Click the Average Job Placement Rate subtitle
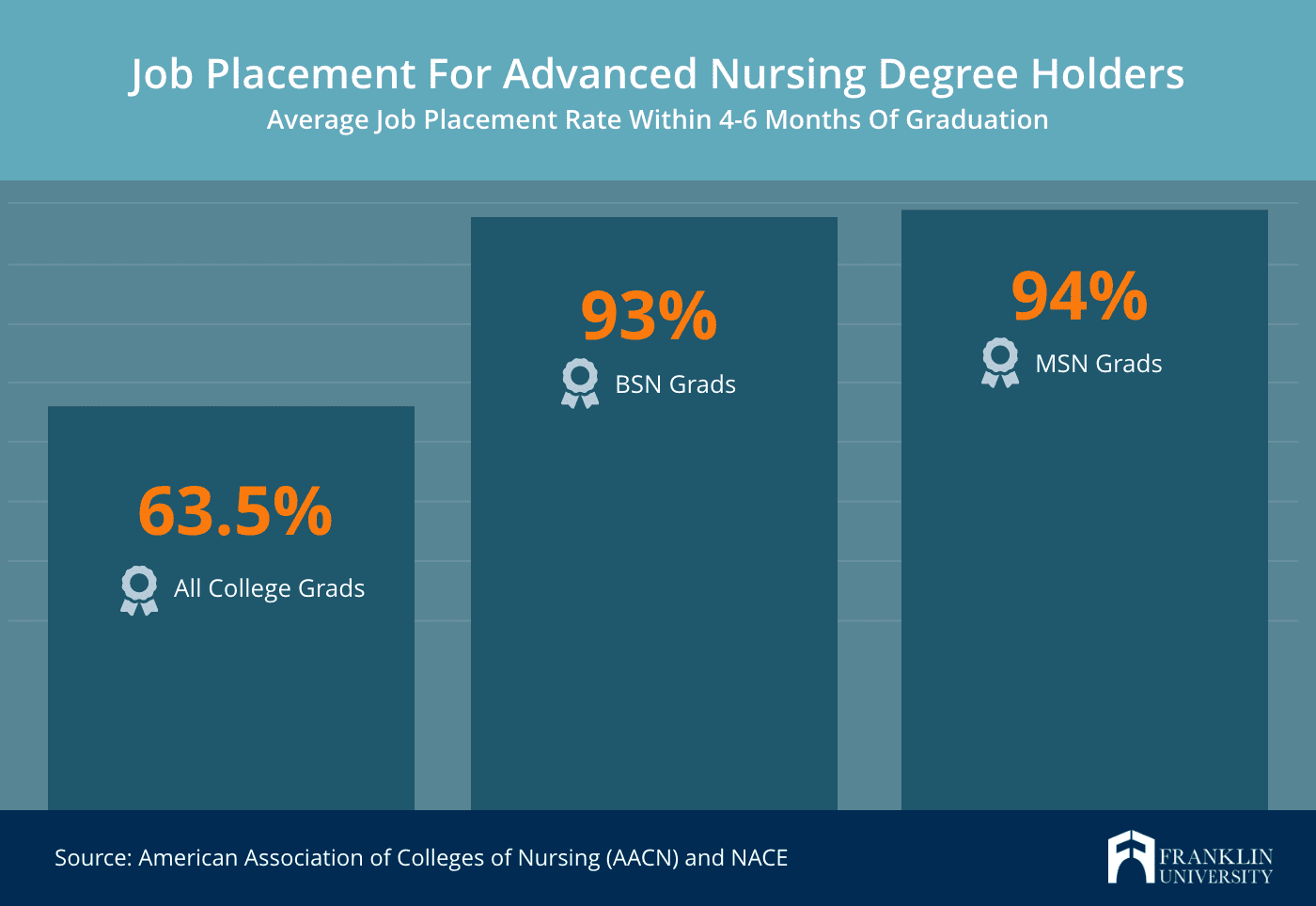Screen dimensions: 1316x906 coord(657,120)
